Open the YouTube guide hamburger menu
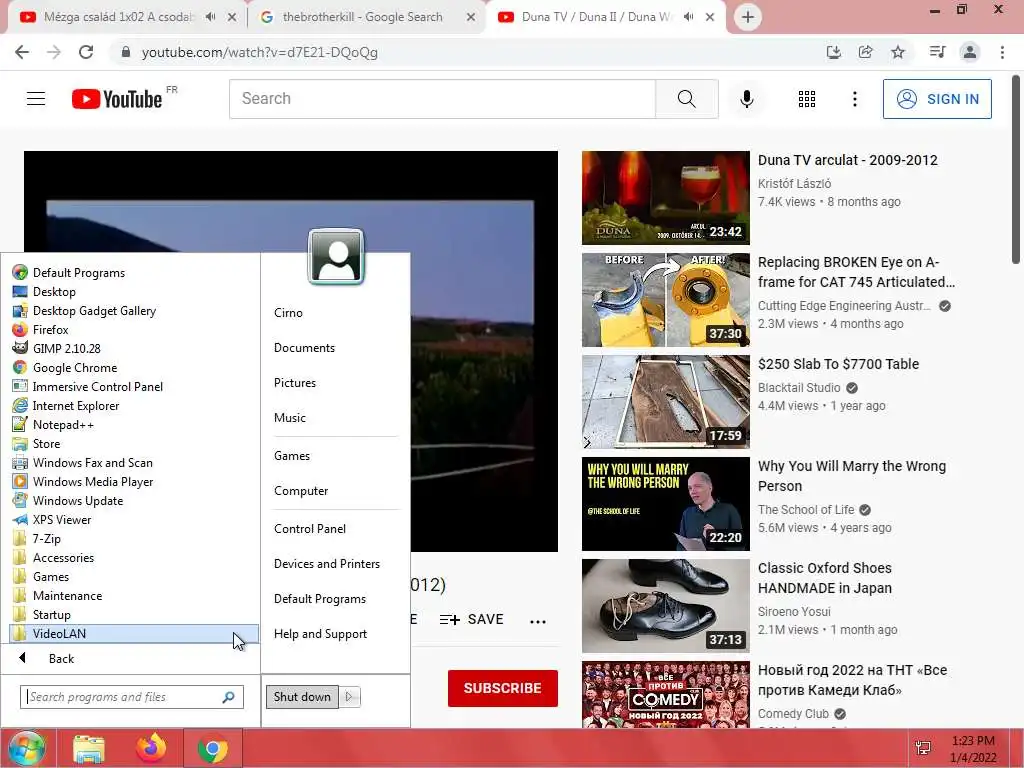The width and height of the screenshot is (1024, 768). [x=36, y=99]
